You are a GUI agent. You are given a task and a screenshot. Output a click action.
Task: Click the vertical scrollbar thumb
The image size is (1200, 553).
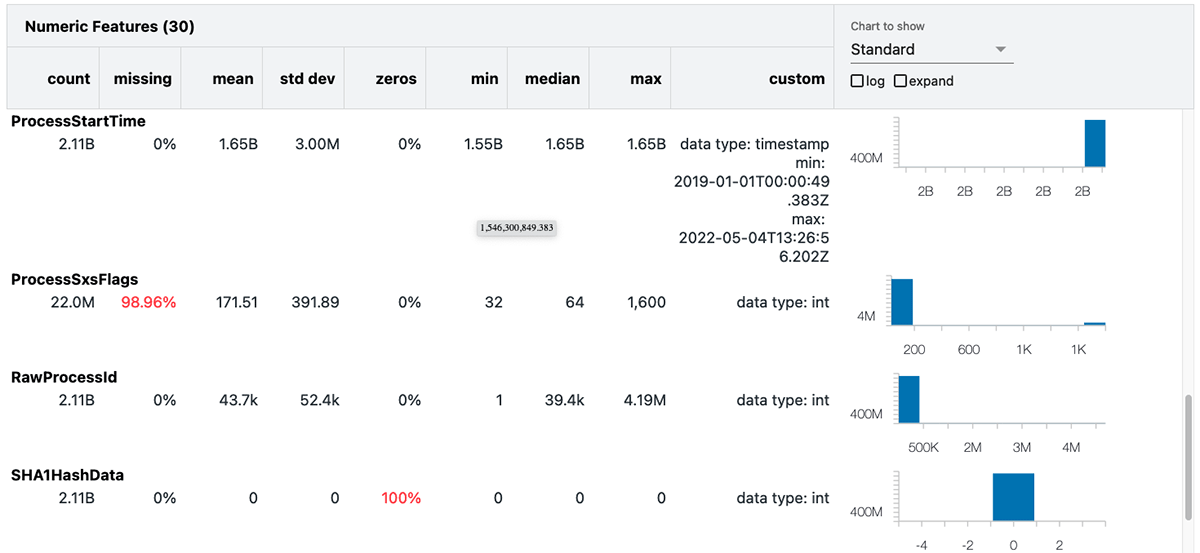(1189, 455)
